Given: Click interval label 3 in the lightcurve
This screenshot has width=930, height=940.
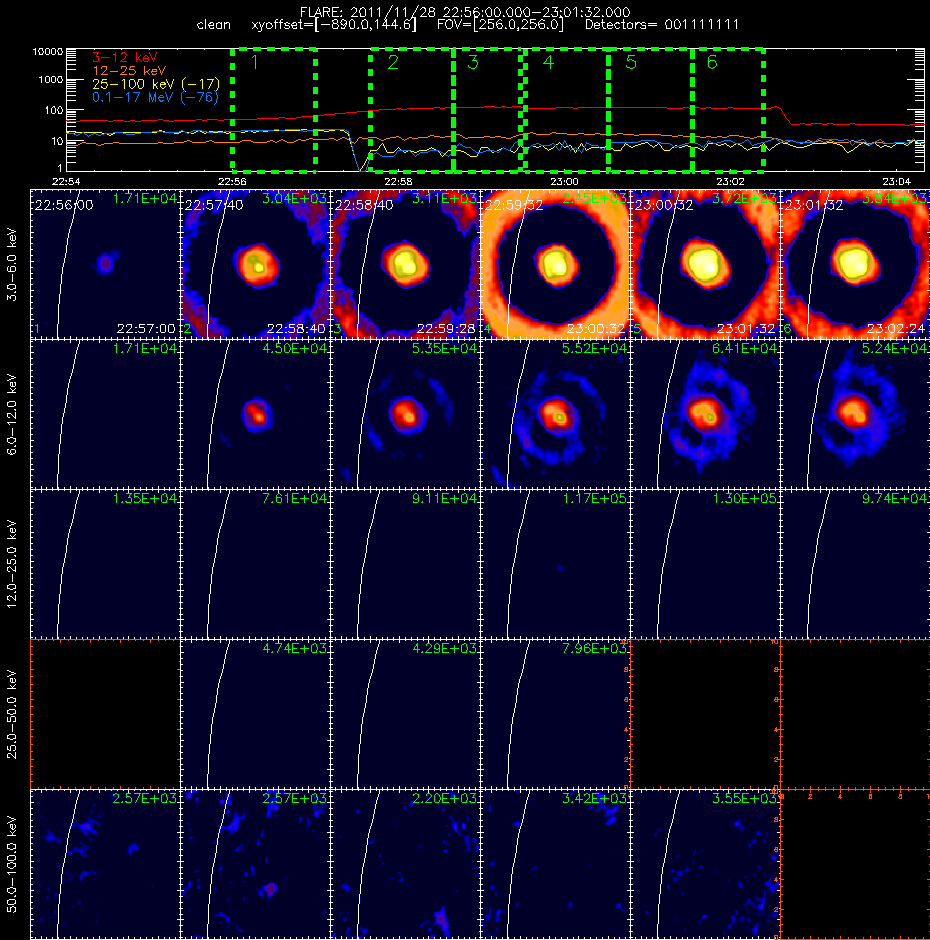Looking at the screenshot, I should pos(472,62).
